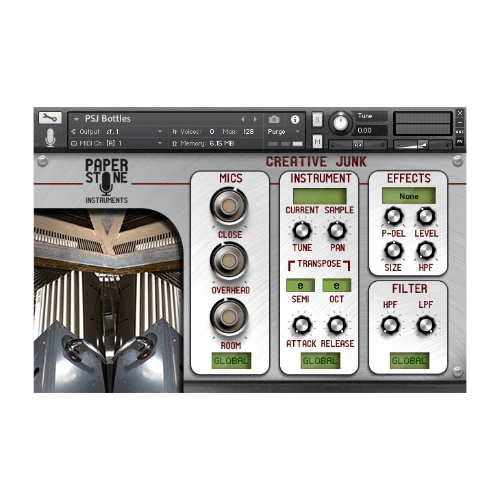Click the instrument TUNE knob
The height and width of the screenshot is (500, 500).
(302, 231)
